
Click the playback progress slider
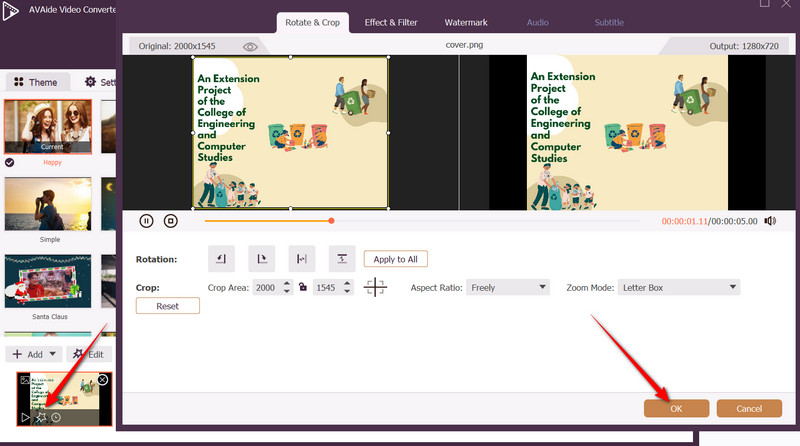pos(420,221)
